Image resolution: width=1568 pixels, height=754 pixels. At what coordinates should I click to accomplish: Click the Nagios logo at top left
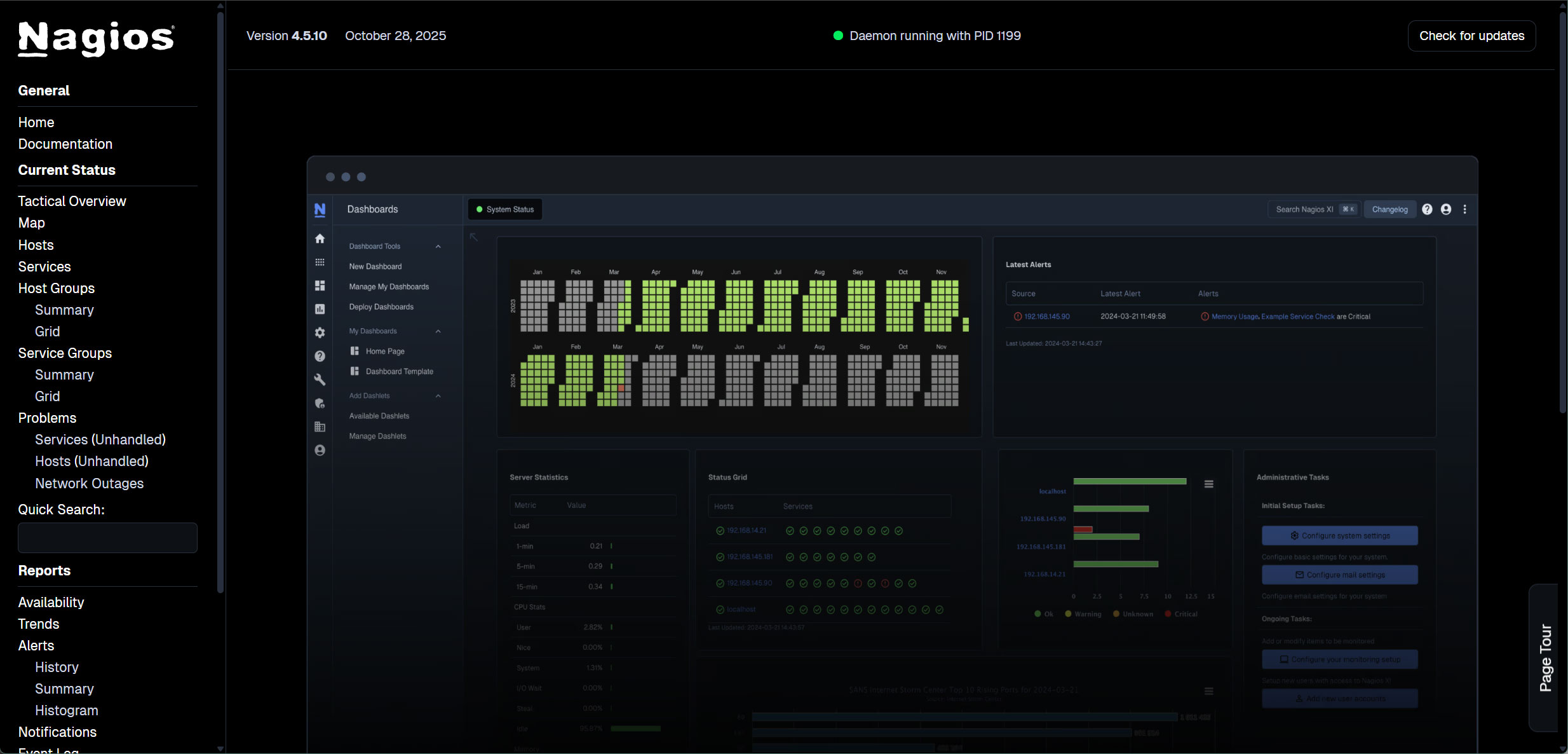click(x=95, y=38)
